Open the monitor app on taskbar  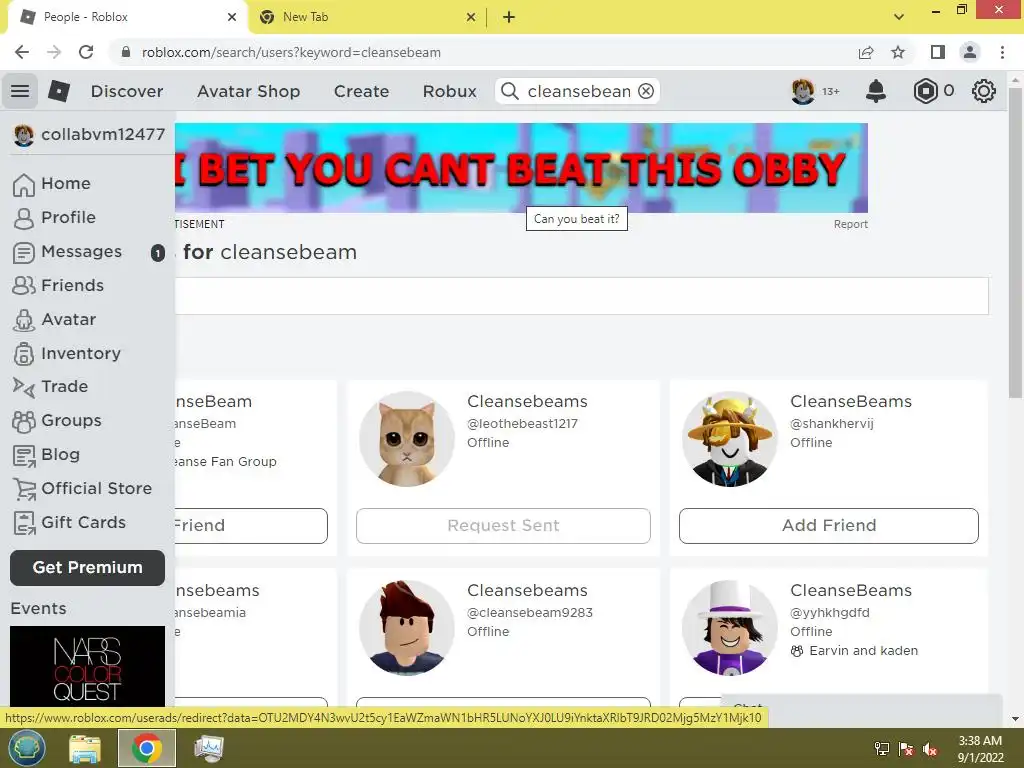[x=209, y=748]
